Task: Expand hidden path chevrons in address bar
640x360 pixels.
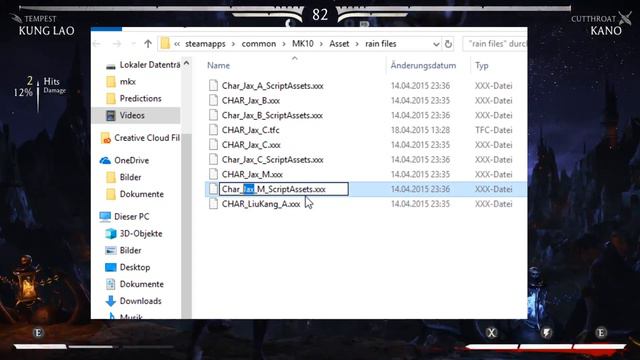Action: pyautogui.click(x=177, y=44)
